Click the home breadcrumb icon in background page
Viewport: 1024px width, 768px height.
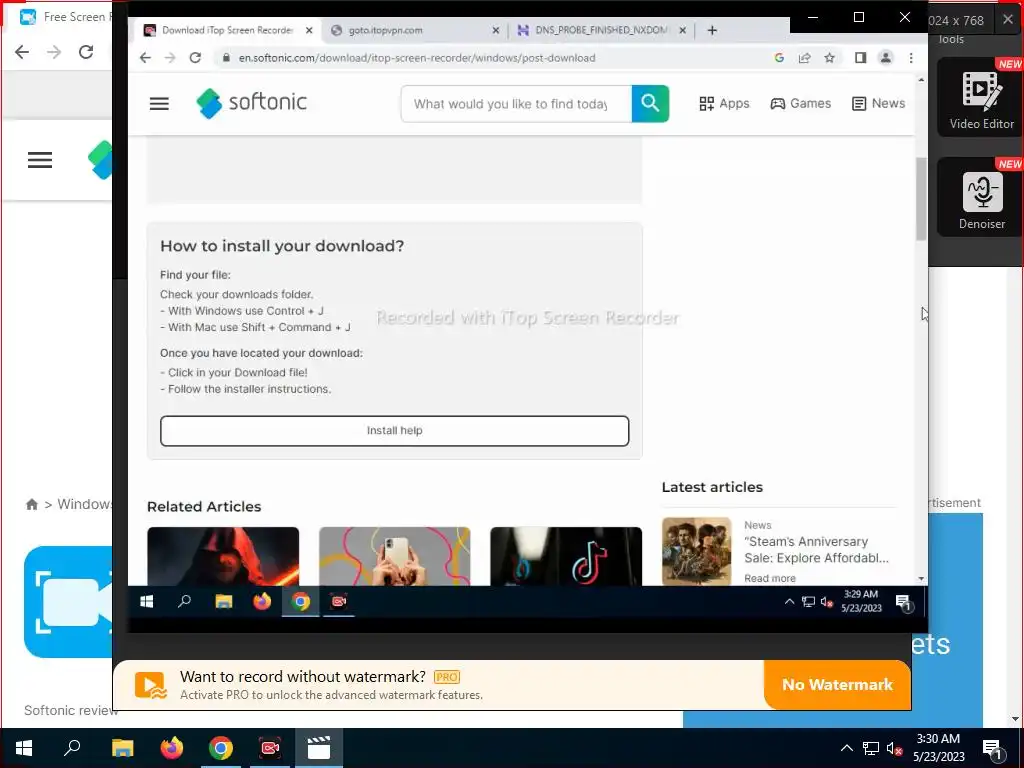pos(31,504)
